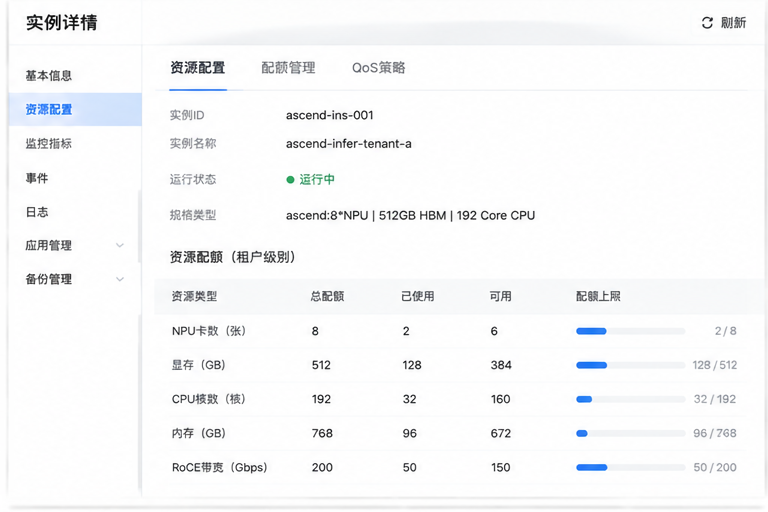Click the 32 / 192 quota ratio
768x512 pixels.
pos(715,399)
